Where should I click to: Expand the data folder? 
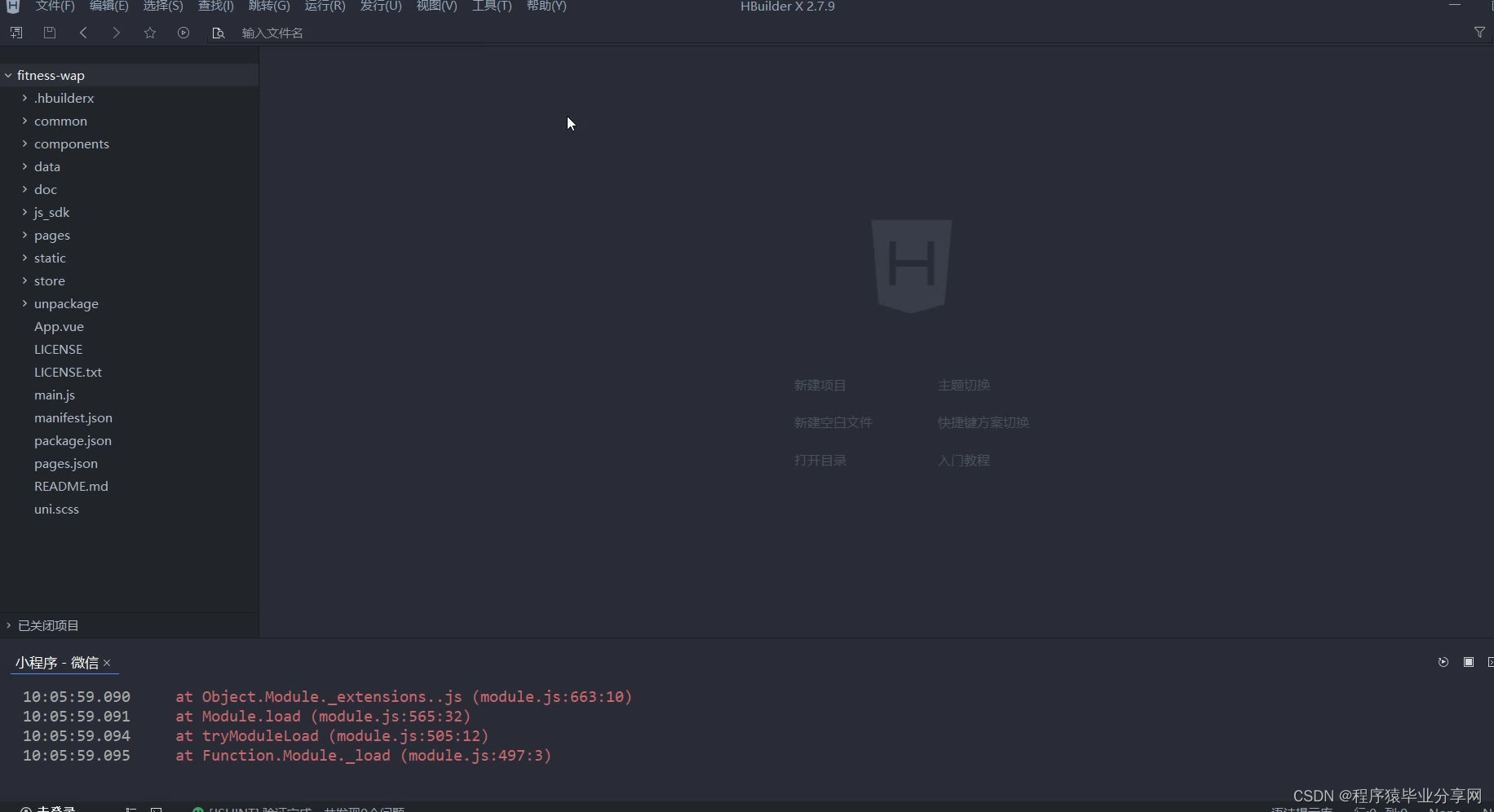(24, 166)
